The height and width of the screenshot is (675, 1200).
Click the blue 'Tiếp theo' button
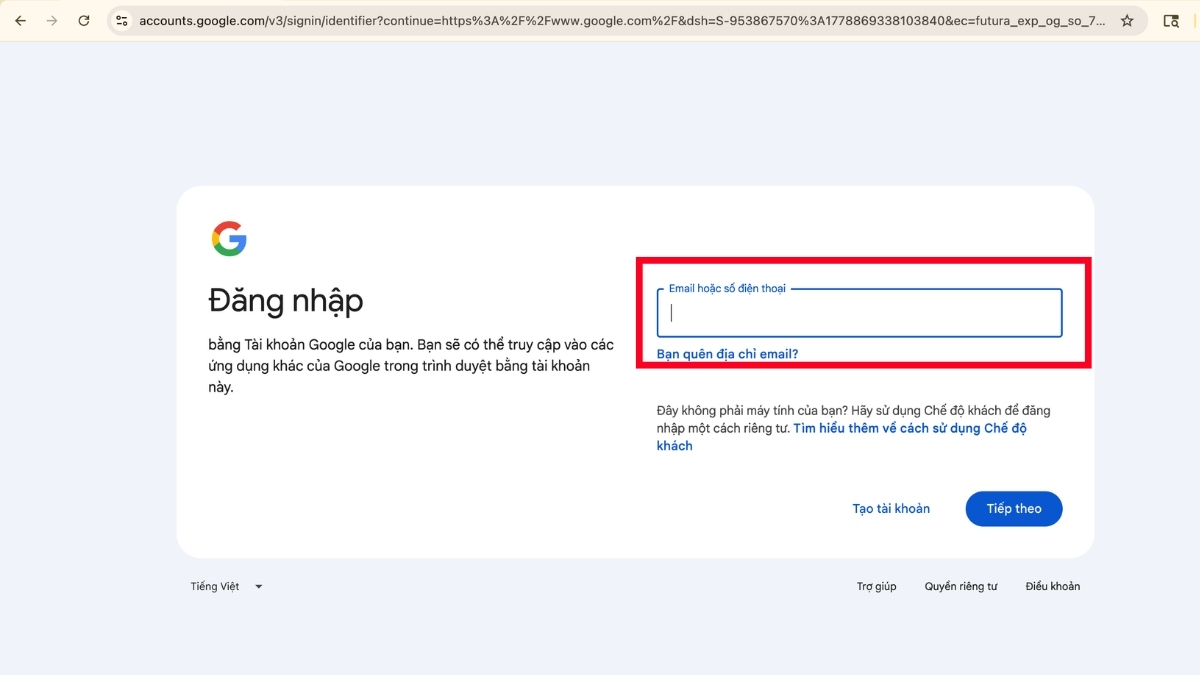click(x=1014, y=509)
